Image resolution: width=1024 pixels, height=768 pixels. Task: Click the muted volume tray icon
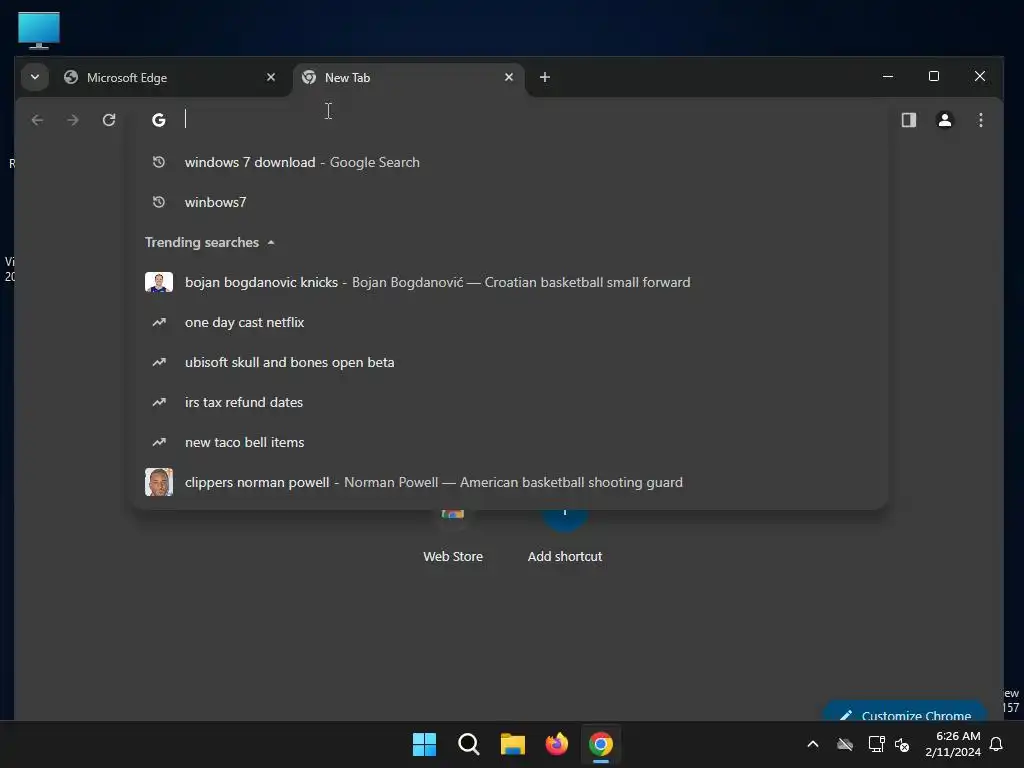pos(903,744)
